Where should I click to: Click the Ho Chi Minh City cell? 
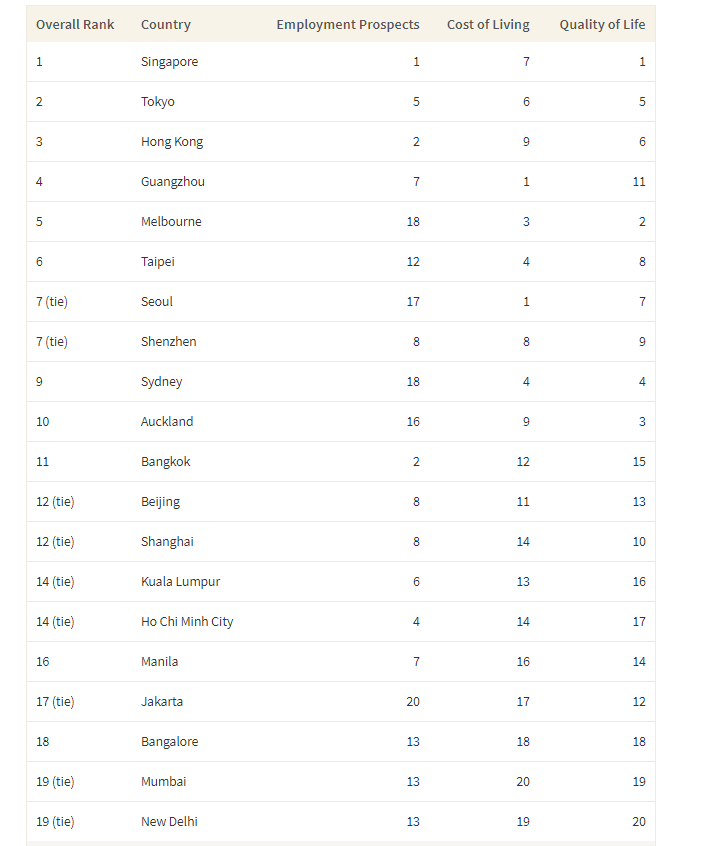click(187, 622)
